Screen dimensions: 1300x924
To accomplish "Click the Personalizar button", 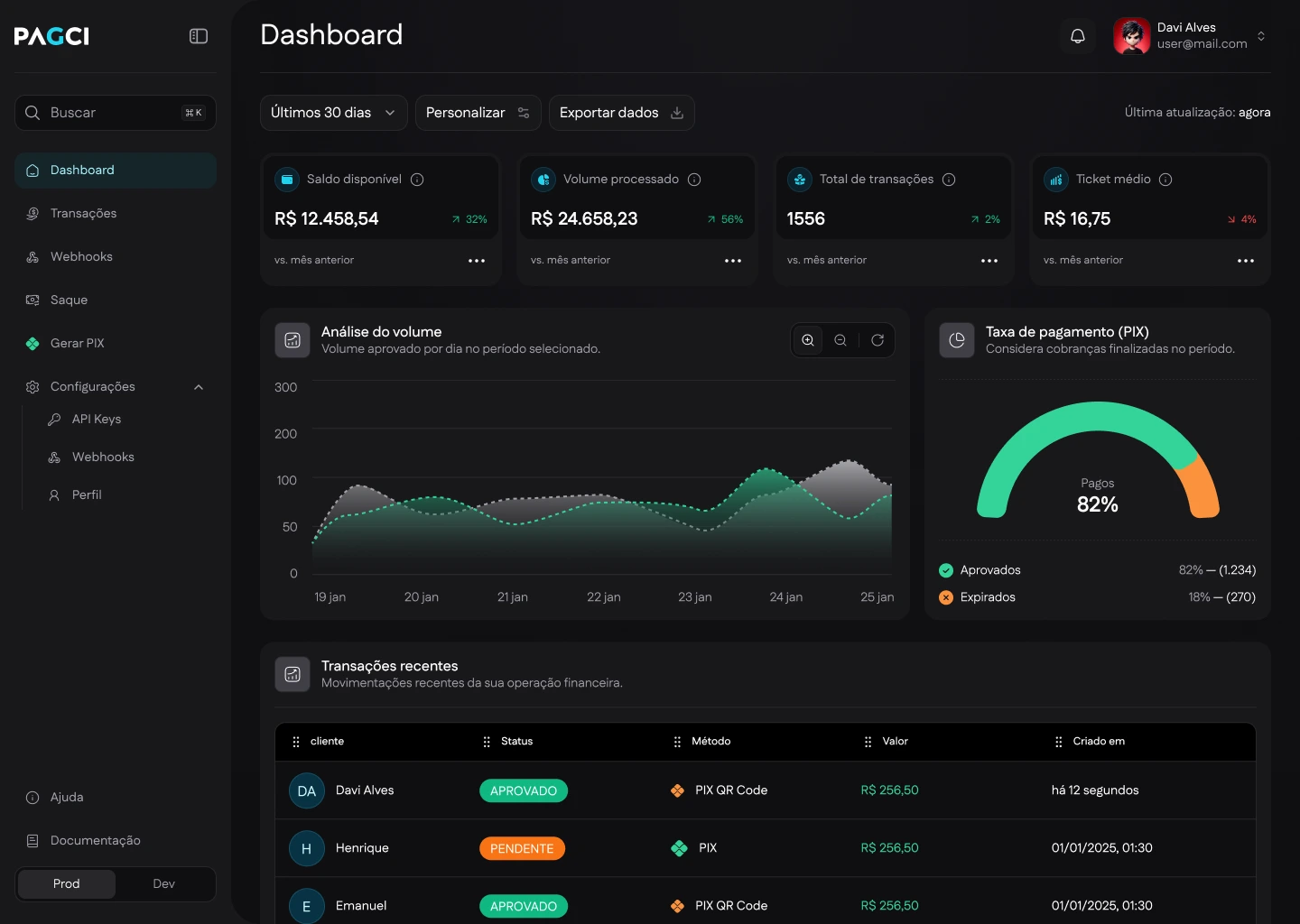I will [478, 113].
